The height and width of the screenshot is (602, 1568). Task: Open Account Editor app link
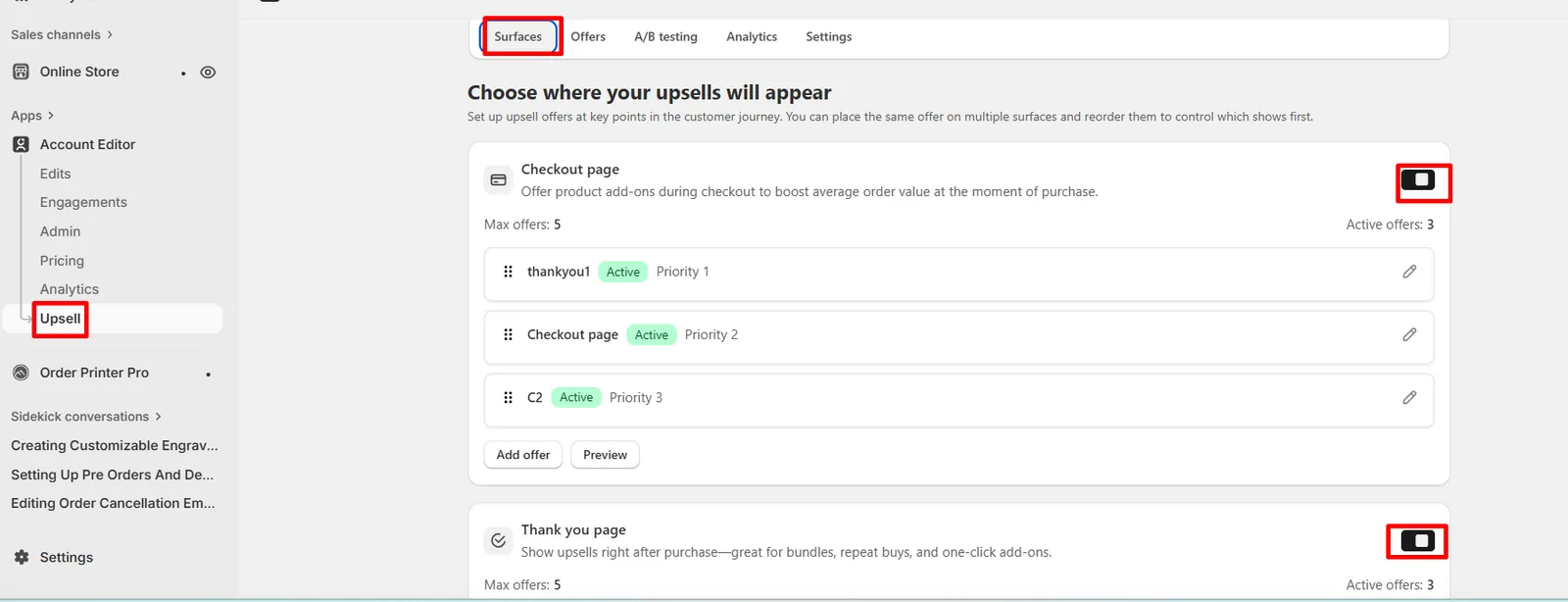(x=87, y=144)
